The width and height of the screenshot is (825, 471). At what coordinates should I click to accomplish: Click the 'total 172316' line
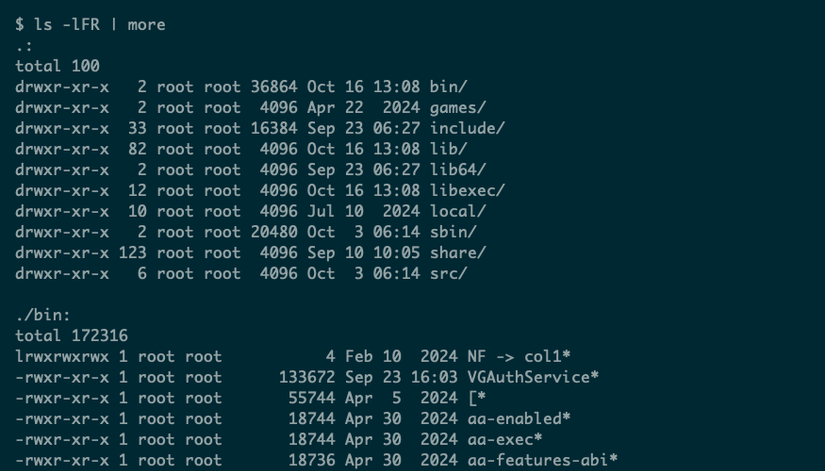click(72, 336)
